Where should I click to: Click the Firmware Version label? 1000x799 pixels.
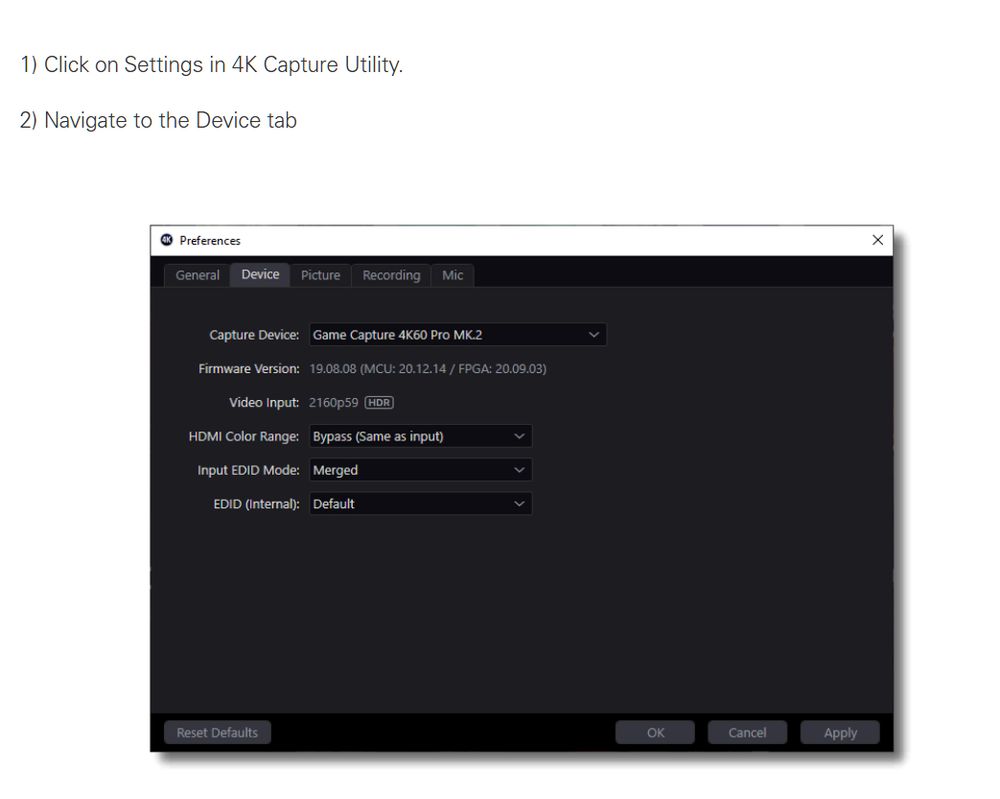(x=249, y=369)
